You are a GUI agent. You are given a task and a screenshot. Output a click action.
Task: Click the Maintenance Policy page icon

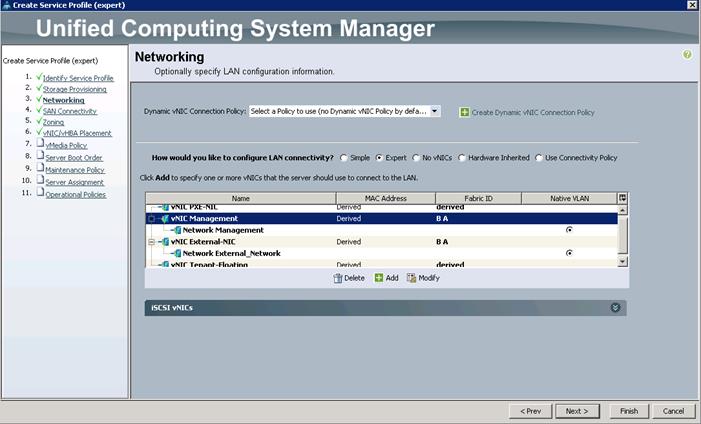click(40, 168)
